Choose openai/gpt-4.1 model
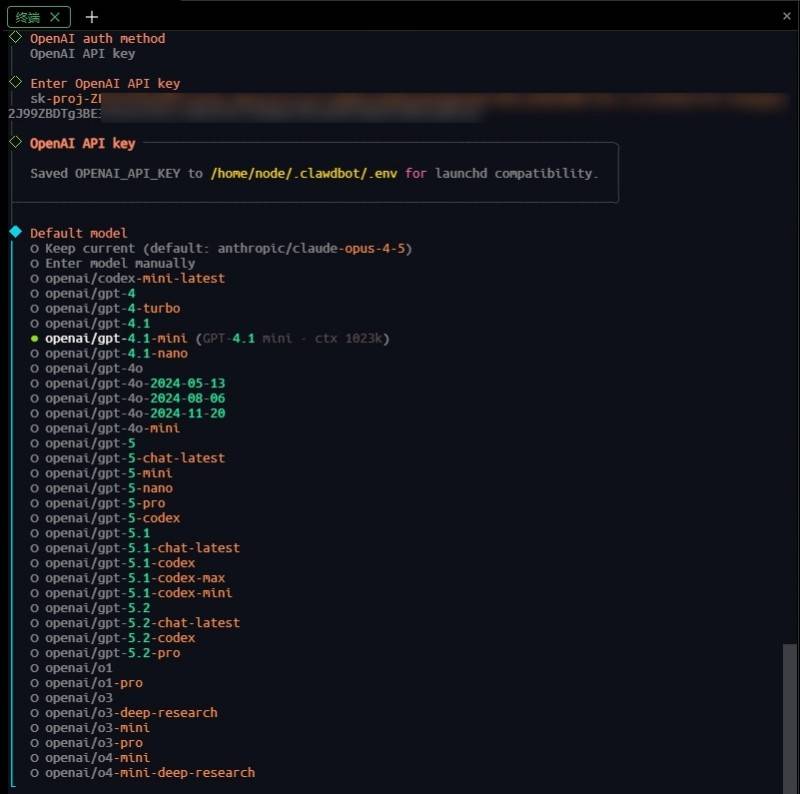 tap(90, 324)
